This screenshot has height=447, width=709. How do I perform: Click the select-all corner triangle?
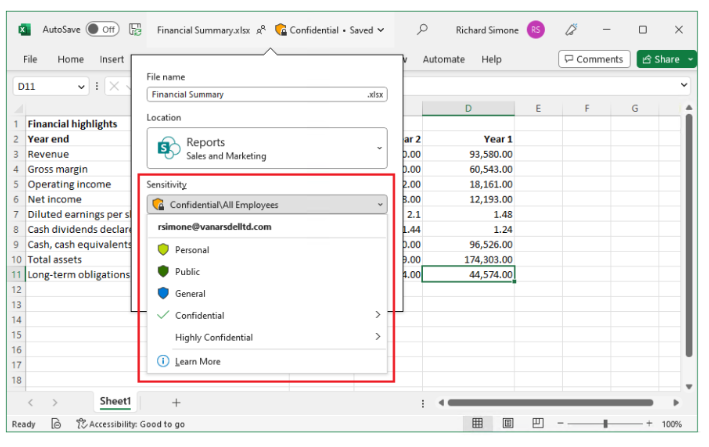19,109
